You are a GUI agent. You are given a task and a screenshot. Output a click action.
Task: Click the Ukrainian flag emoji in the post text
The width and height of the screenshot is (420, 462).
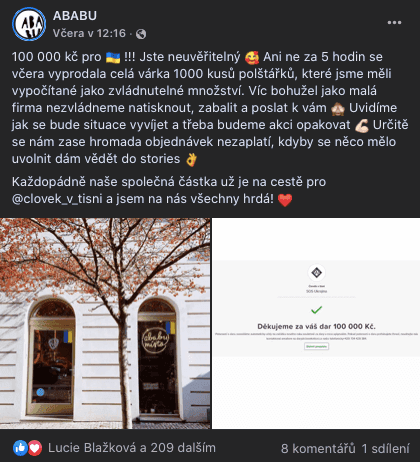tap(113, 57)
